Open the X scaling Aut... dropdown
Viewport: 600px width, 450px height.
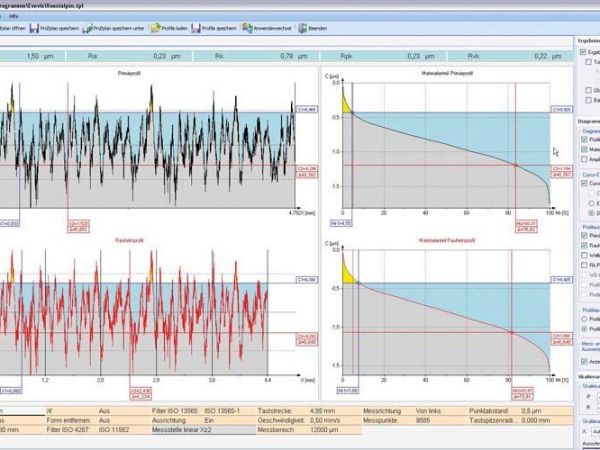tap(596, 432)
